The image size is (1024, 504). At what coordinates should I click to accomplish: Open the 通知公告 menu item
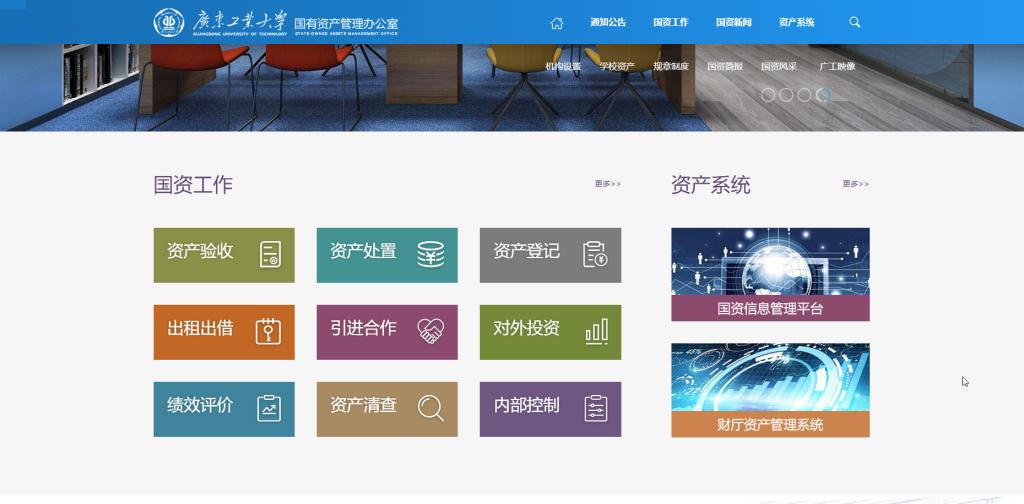pyautogui.click(x=608, y=23)
